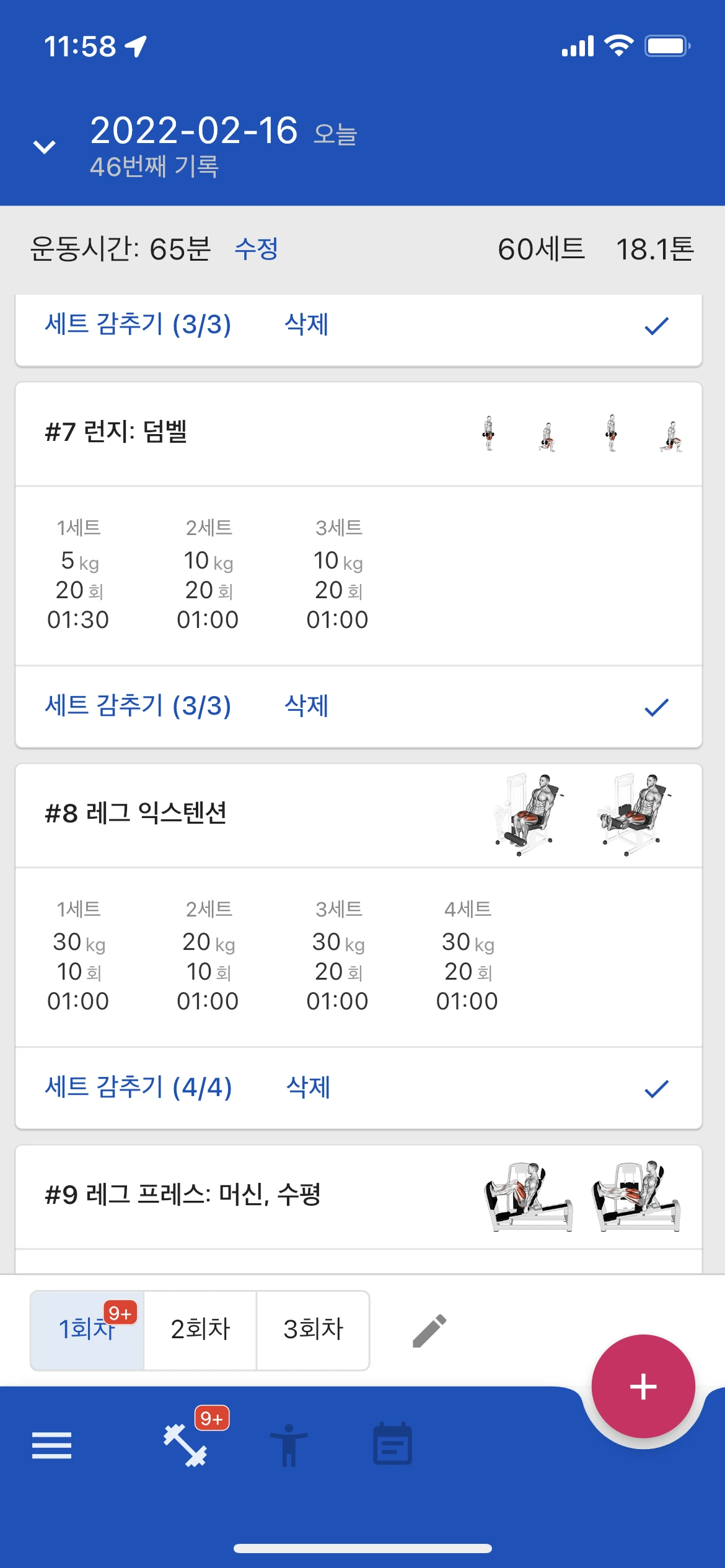Open the body figure icon

tap(289, 1445)
